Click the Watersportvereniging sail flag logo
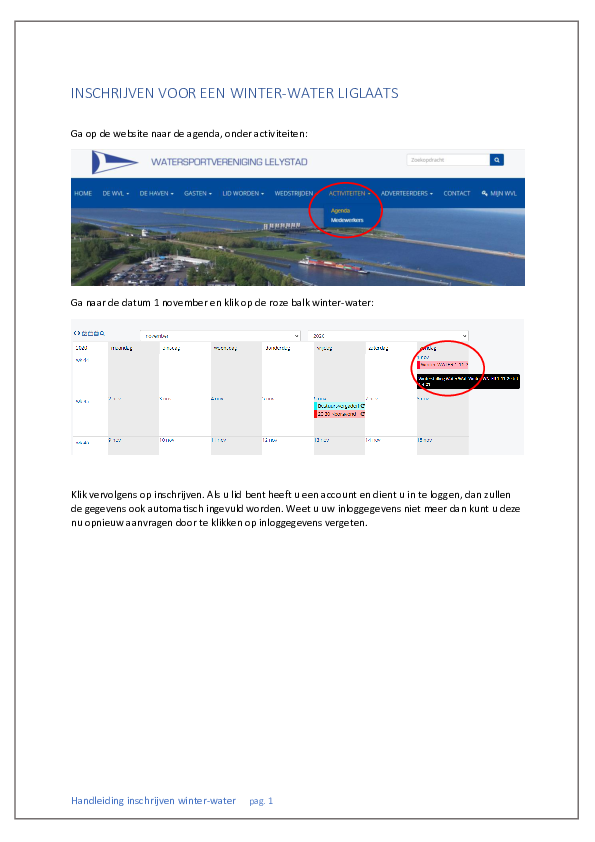The height and width of the screenshot is (842, 595). (114, 162)
